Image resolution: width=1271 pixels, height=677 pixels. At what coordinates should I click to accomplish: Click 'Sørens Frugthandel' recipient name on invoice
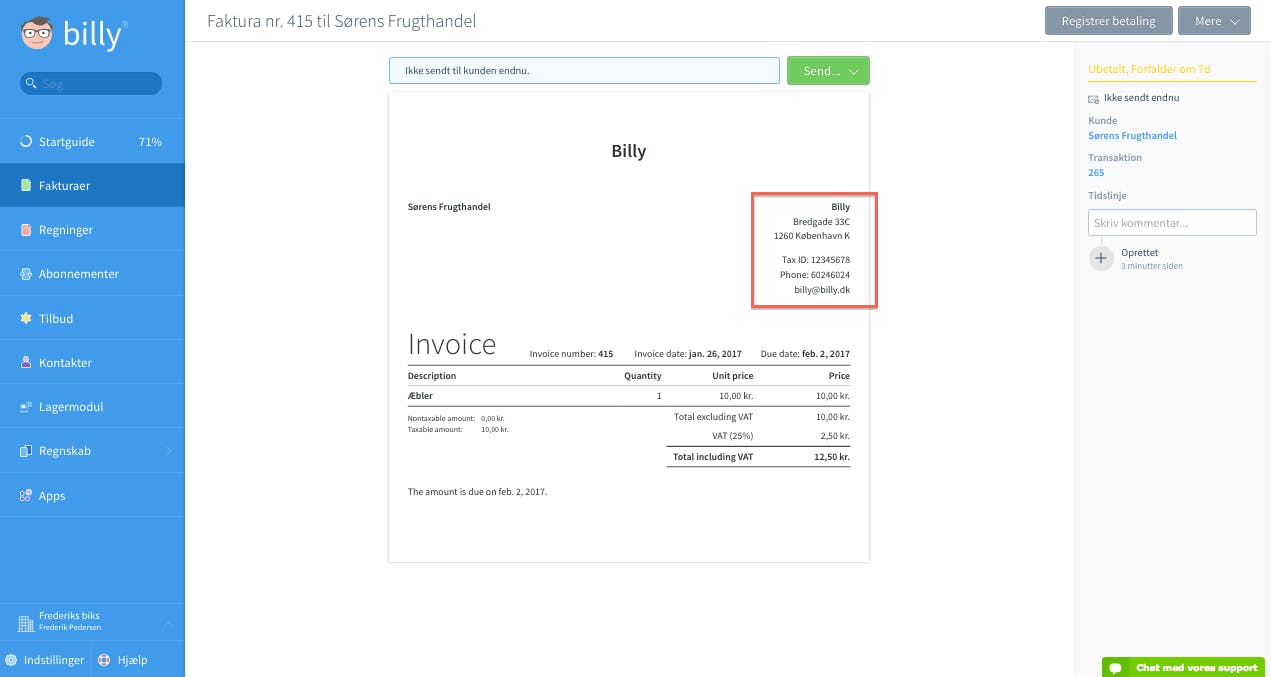click(449, 207)
